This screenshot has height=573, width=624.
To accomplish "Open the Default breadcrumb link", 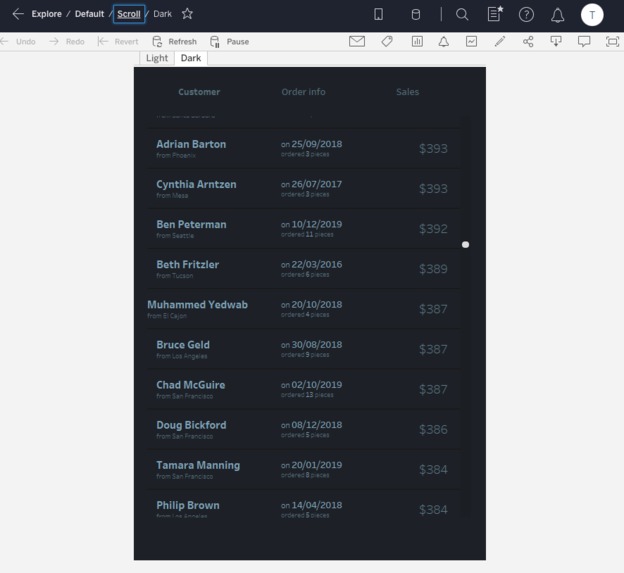I will coord(89,14).
